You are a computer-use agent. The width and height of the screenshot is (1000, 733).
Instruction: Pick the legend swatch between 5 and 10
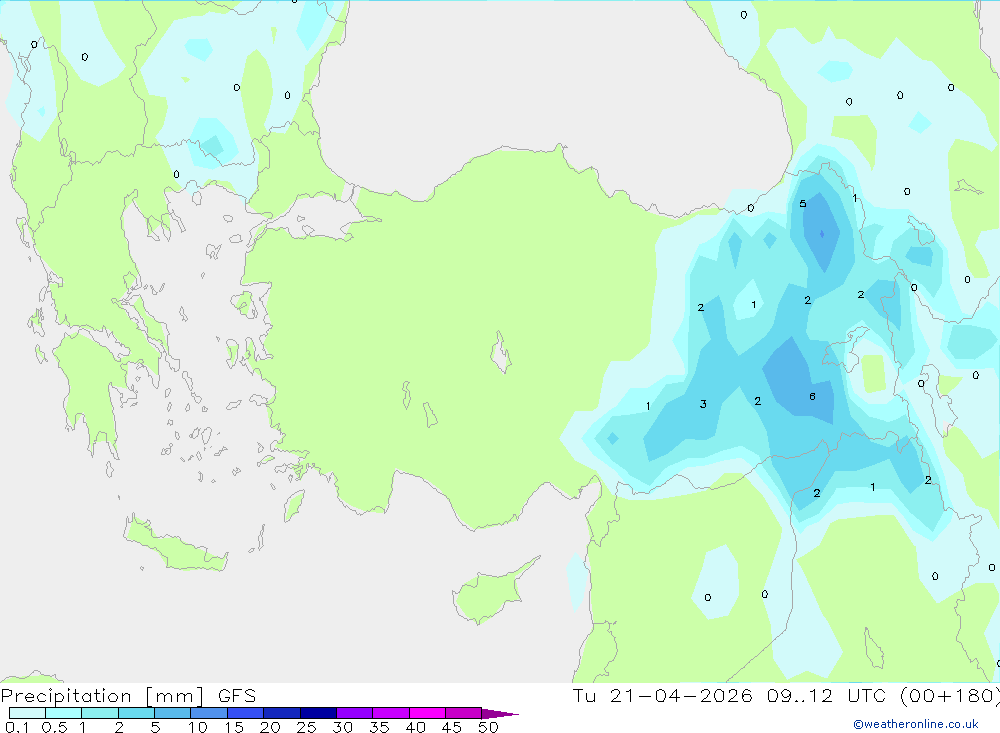point(172,713)
